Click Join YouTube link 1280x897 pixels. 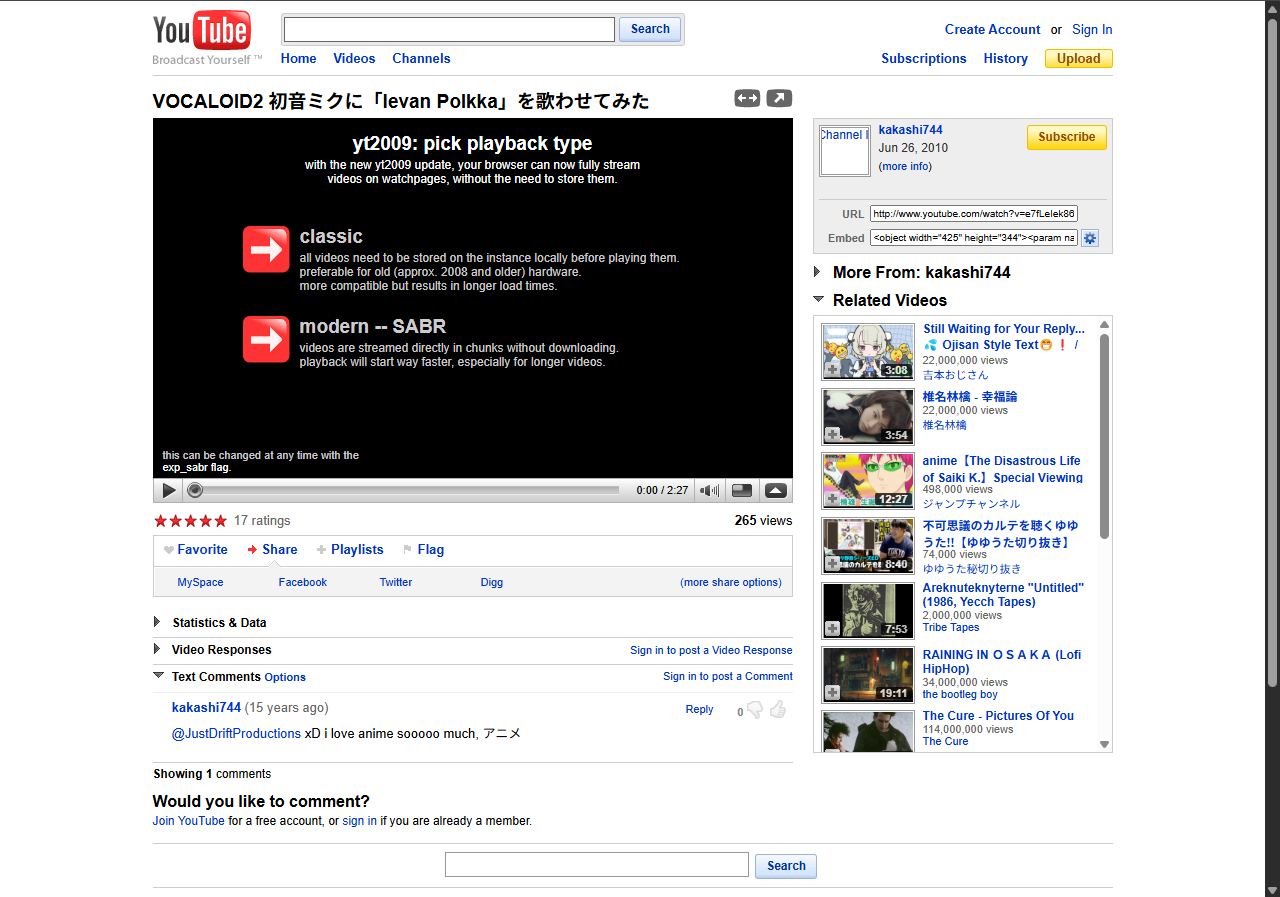click(188, 821)
